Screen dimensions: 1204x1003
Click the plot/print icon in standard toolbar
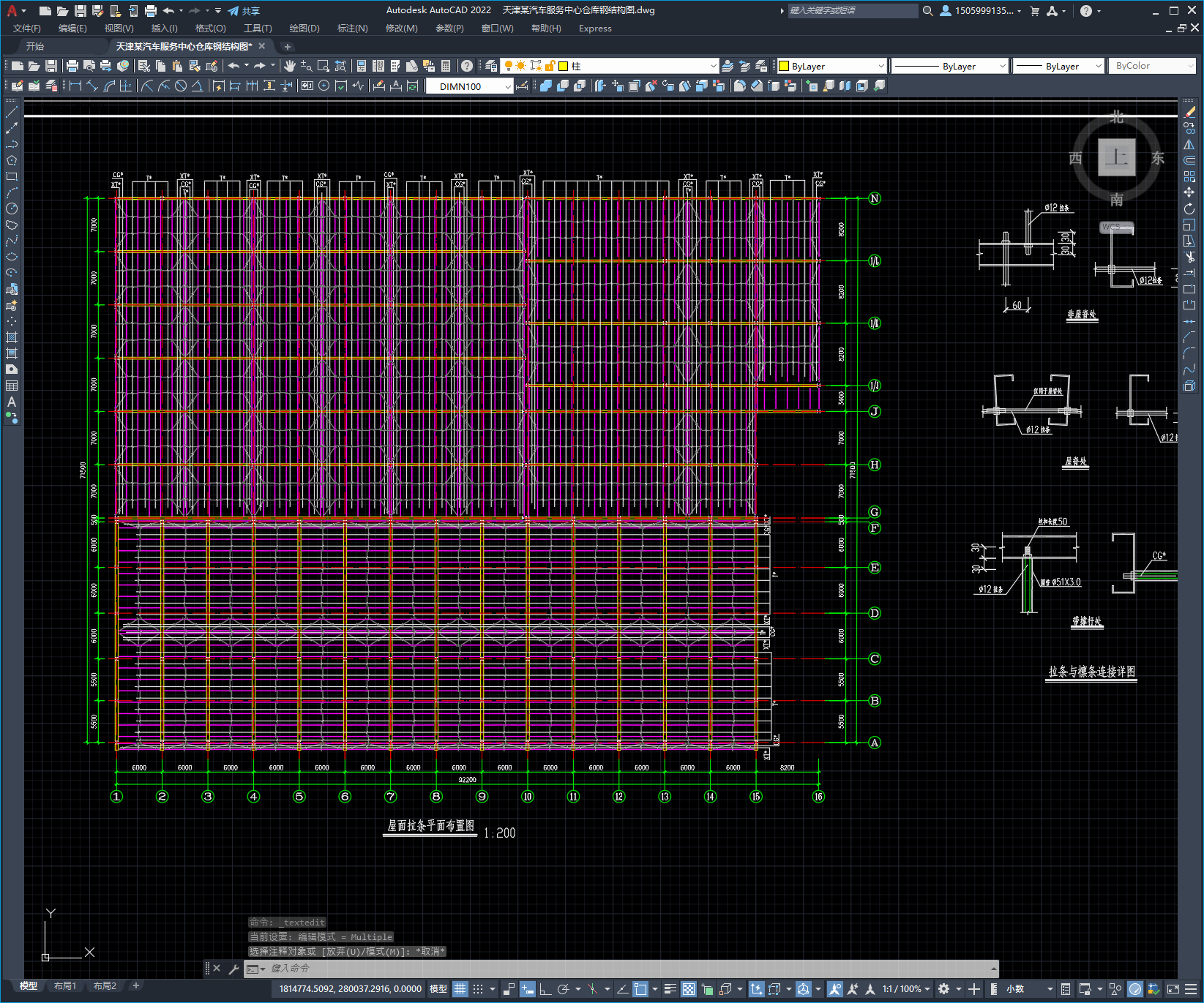click(72, 66)
